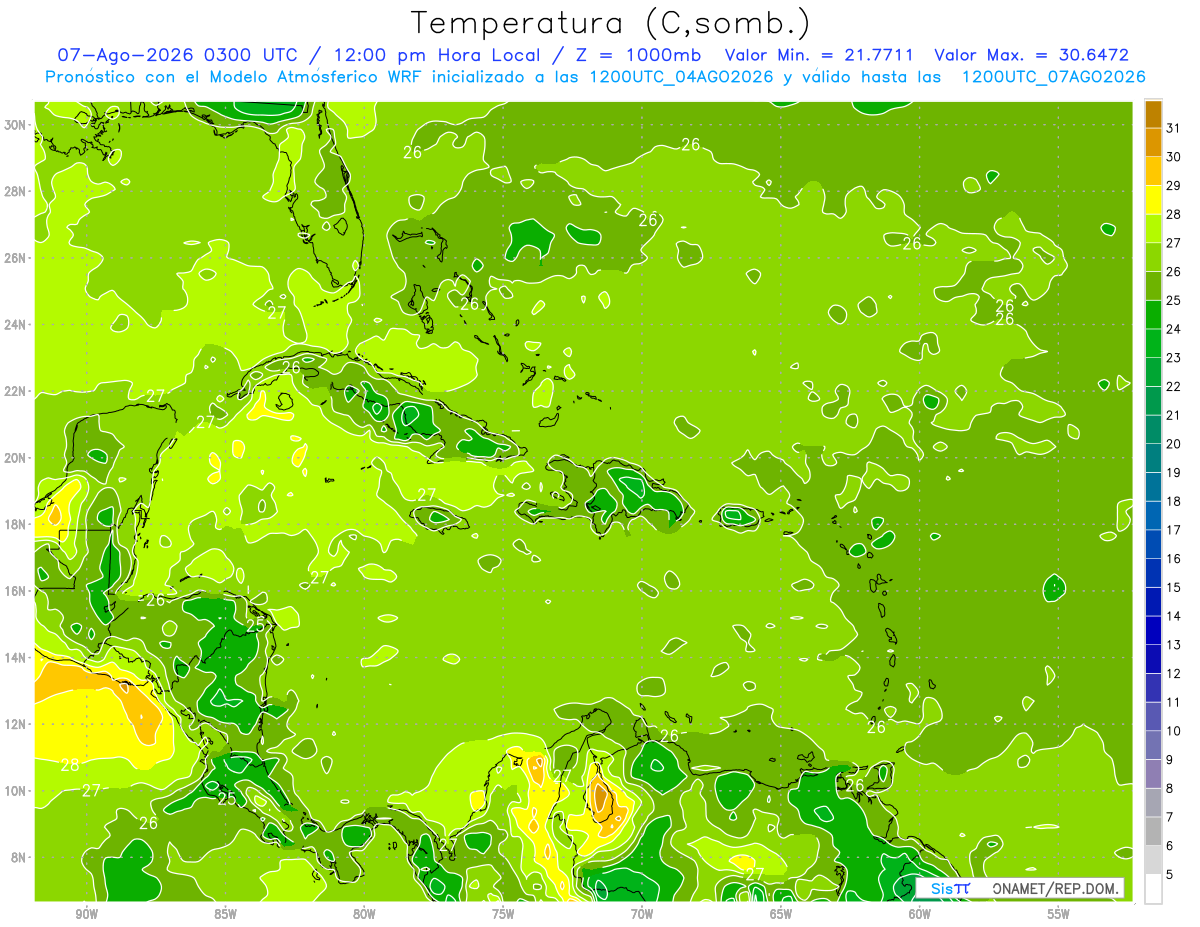Screen dimensions: 1200x927
Task: Click the '55W' longitude axis label
Action: (x=1059, y=914)
